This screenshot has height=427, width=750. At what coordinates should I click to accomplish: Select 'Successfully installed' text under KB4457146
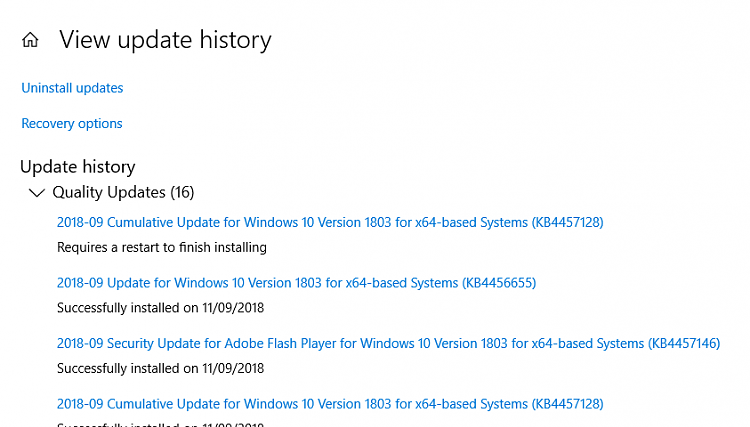(x=160, y=368)
